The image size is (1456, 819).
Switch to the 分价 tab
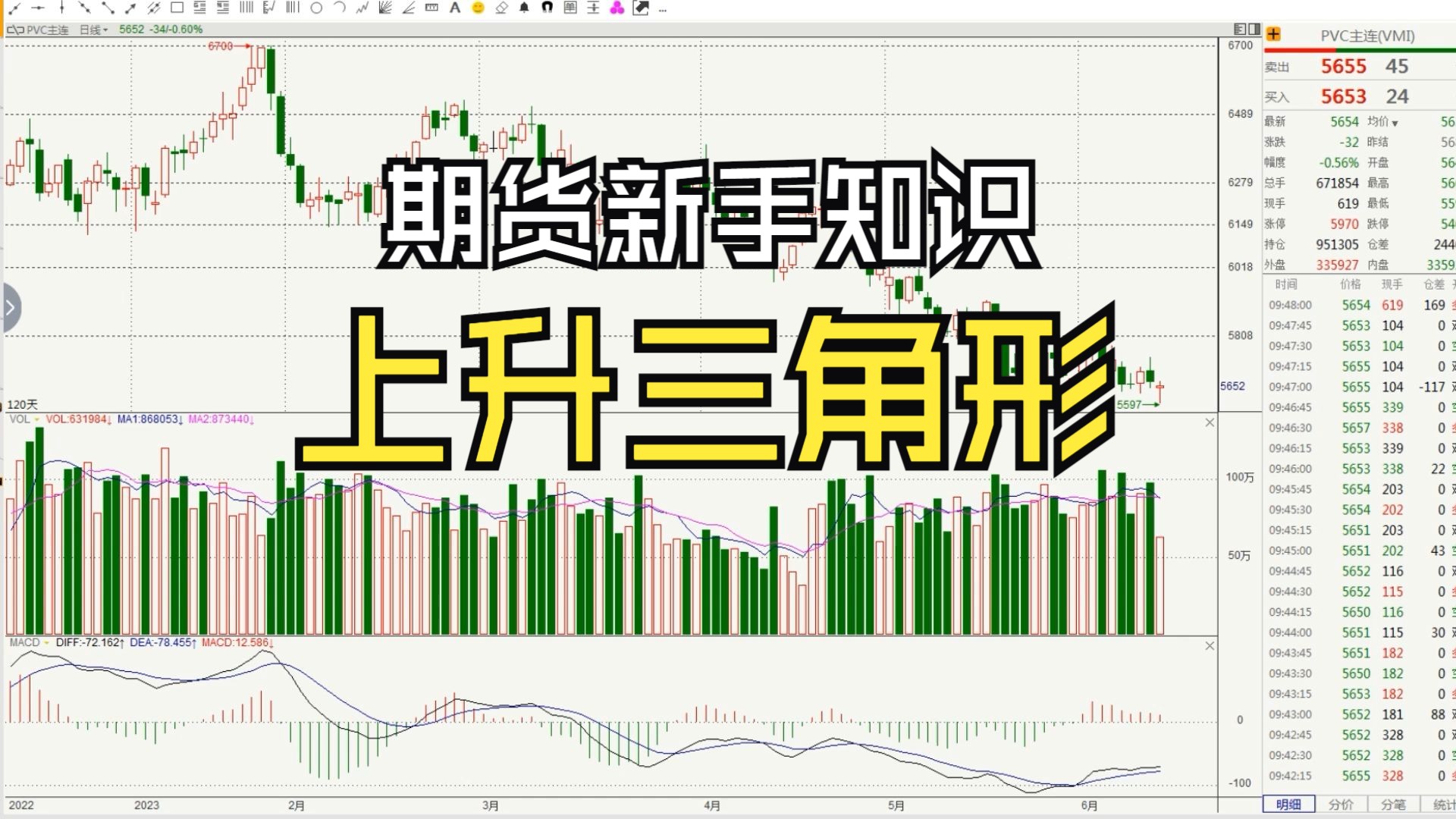[1341, 805]
